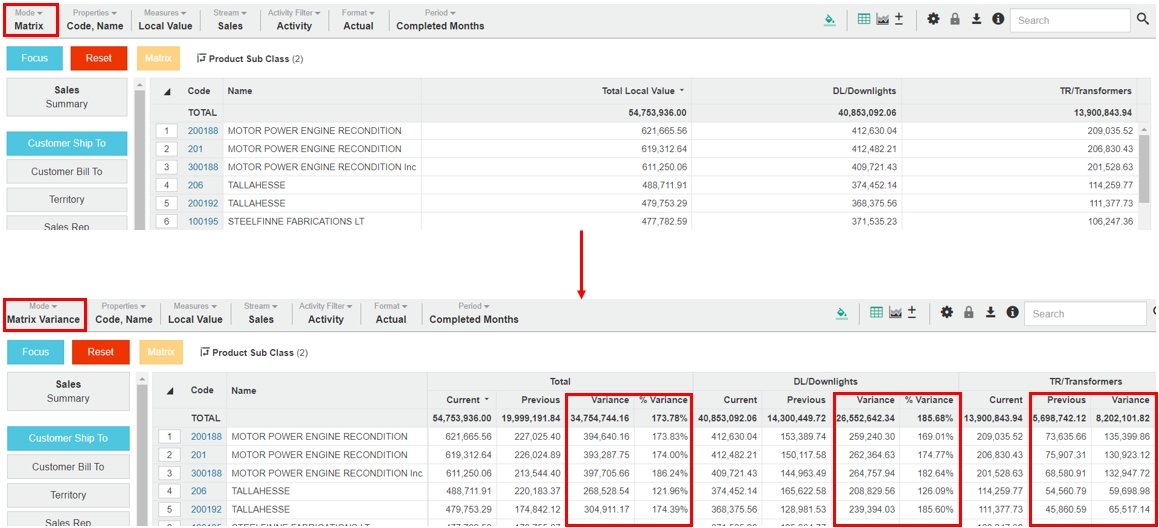The image size is (1159, 528).
Task: Select Territory in the Matrix mode sidebar
Action: (67, 199)
